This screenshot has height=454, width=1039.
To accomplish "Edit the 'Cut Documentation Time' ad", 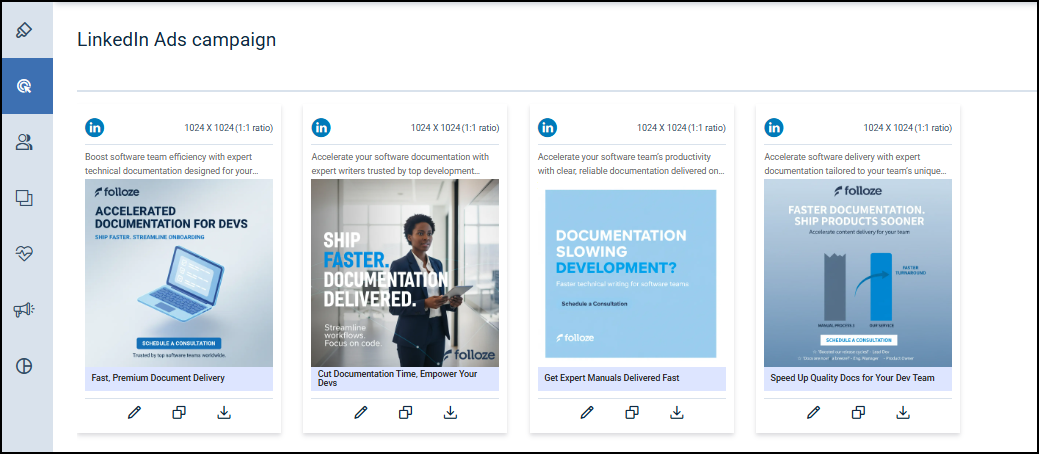I will 361,412.
